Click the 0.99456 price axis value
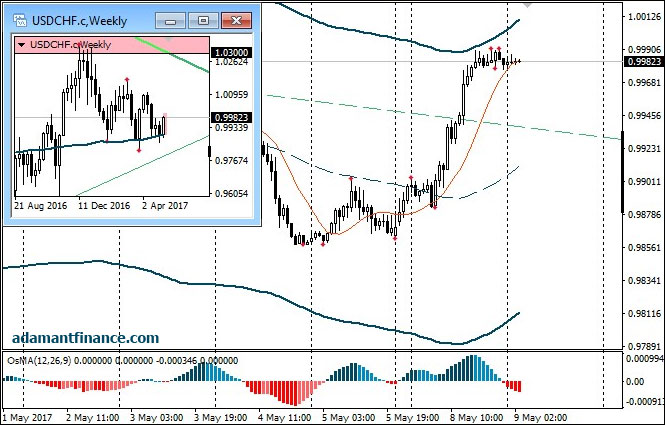The width and height of the screenshot is (665, 425). [644, 115]
